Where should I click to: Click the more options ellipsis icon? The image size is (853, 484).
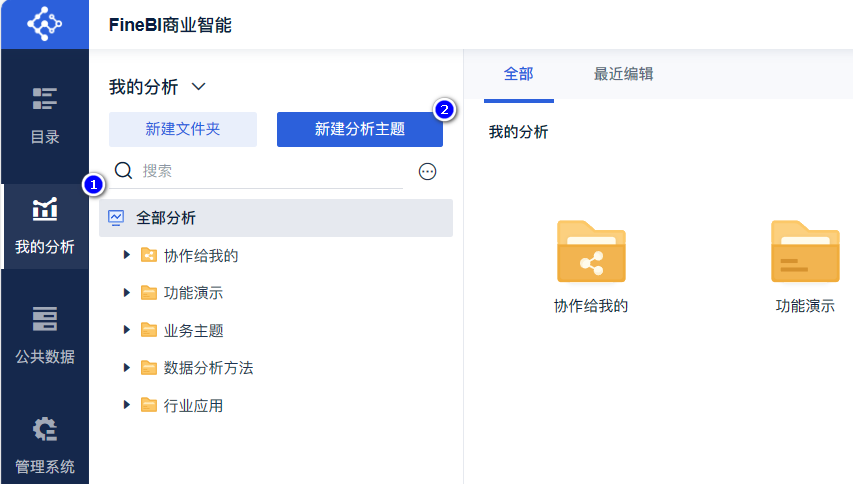point(428,172)
